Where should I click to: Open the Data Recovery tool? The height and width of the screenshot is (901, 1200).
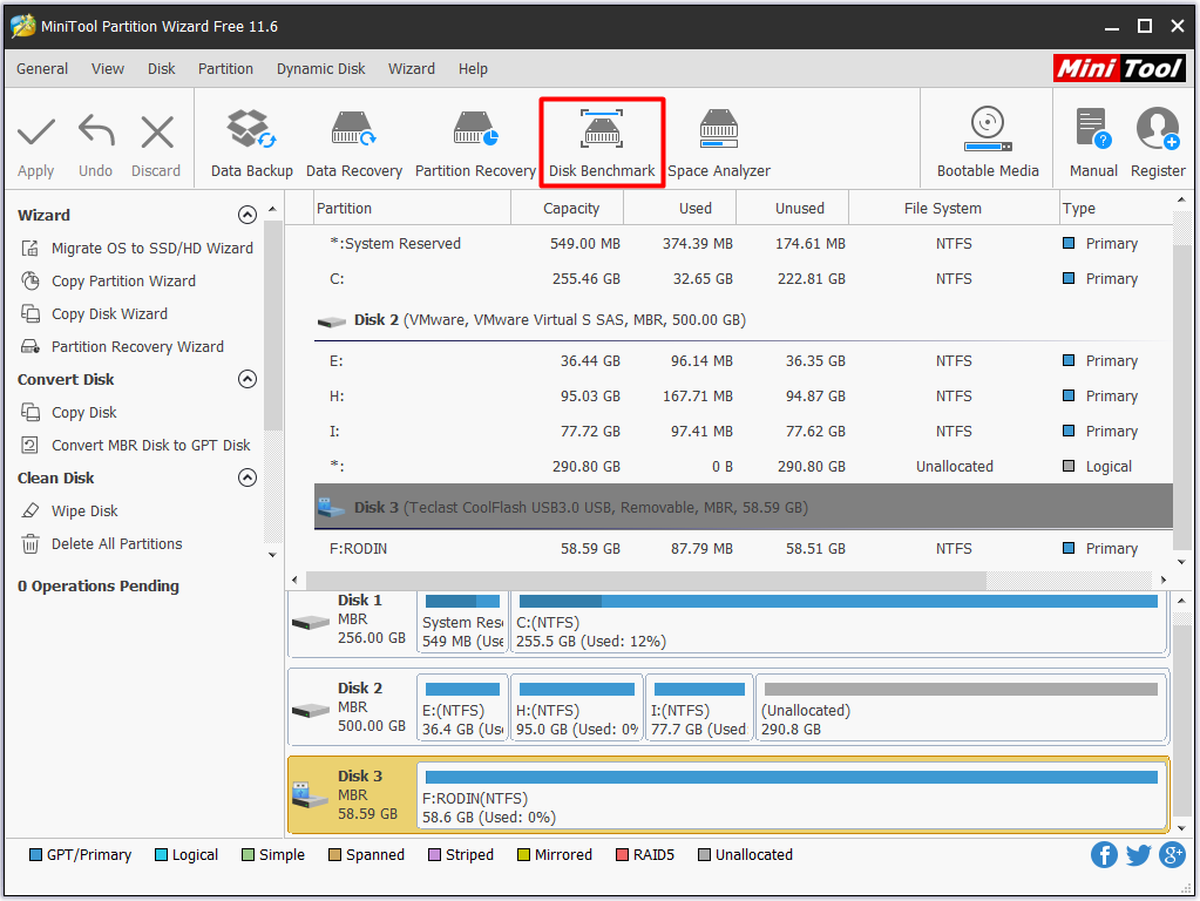[354, 142]
